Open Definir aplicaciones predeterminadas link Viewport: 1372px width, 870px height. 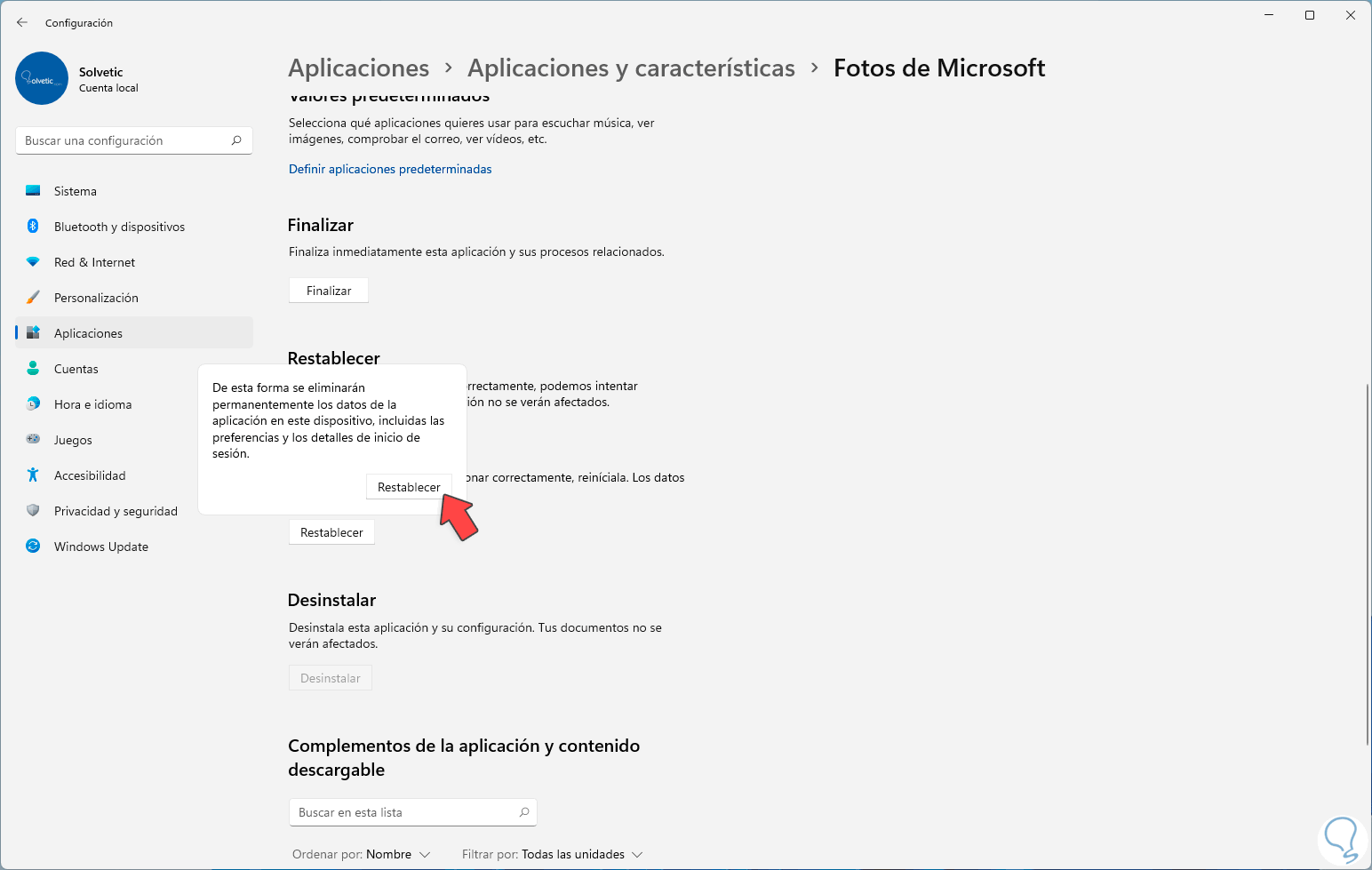(x=390, y=169)
